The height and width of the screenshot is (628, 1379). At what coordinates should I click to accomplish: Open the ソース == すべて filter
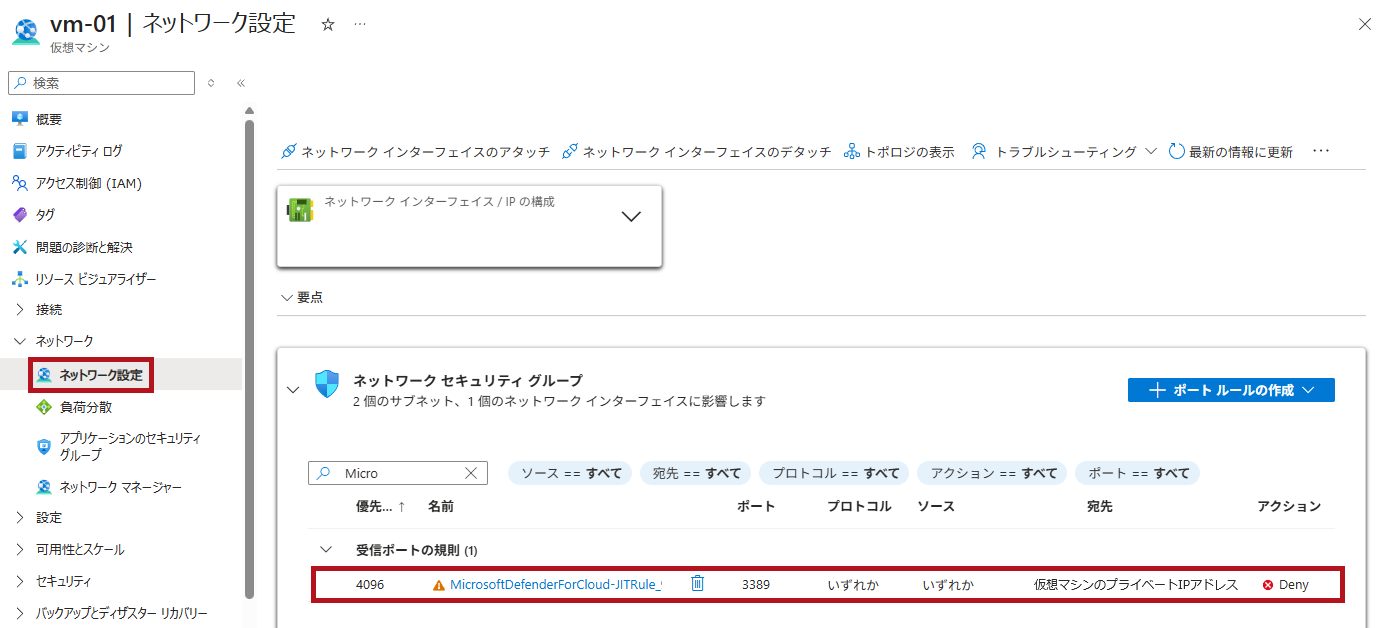[569, 472]
